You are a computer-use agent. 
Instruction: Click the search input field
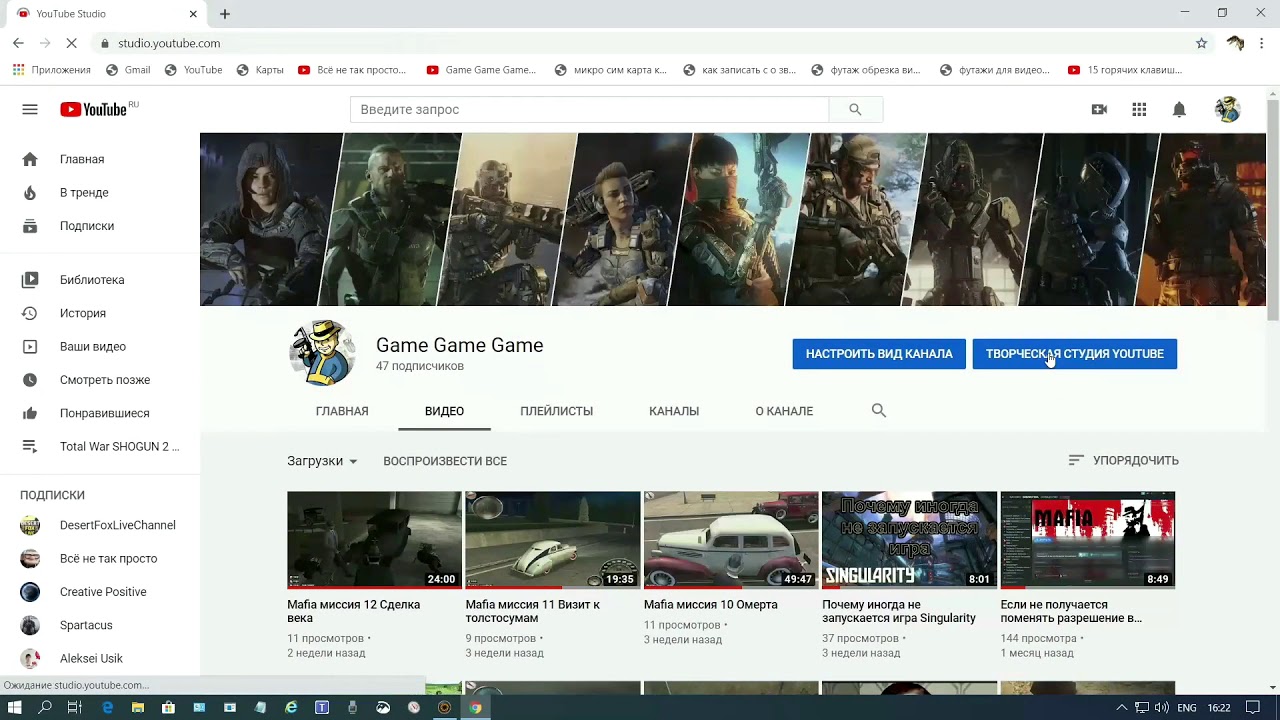pos(589,109)
